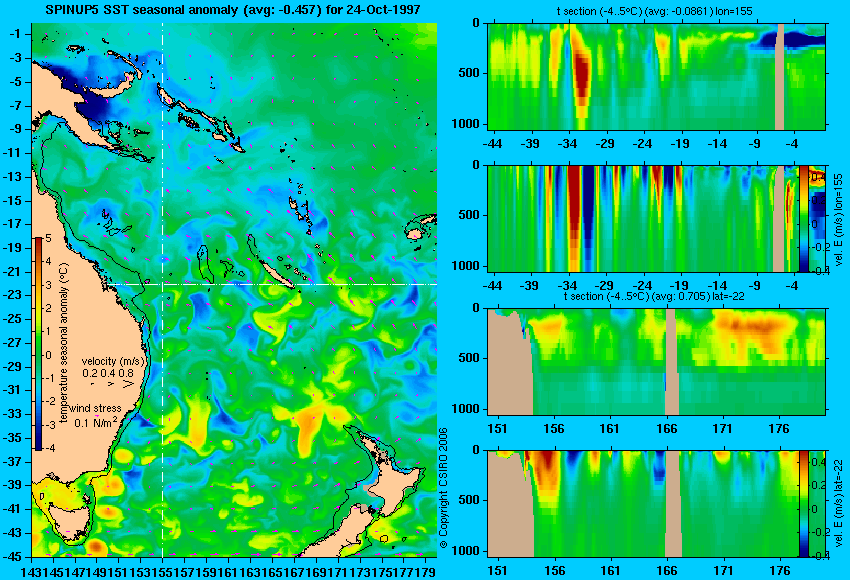Click the 'vel. E (m/s) lon=155' label
This screenshot has width=850, height=580.
(x=839, y=220)
